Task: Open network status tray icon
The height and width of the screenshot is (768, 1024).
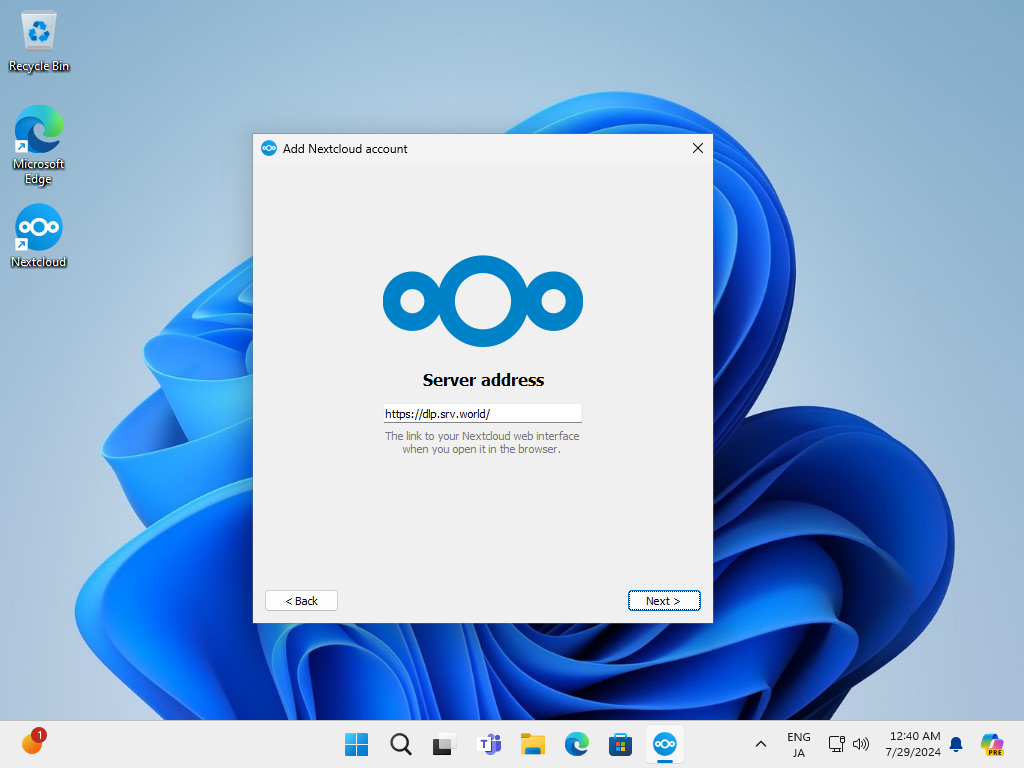Action: coord(837,744)
